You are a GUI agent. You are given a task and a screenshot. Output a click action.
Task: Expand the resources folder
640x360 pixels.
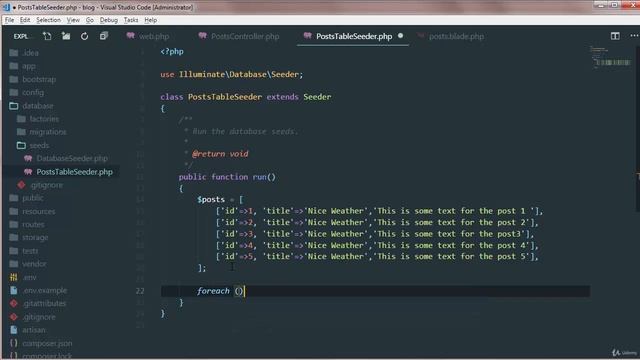click(x=38, y=211)
